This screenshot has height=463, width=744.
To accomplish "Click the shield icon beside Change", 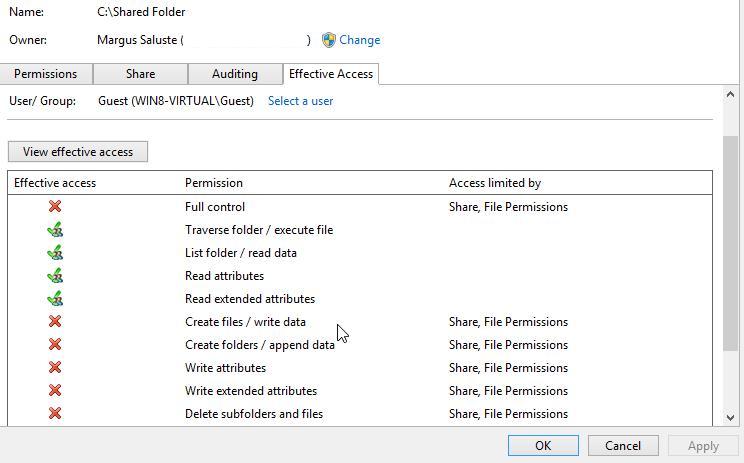I will tap(329, 40).
